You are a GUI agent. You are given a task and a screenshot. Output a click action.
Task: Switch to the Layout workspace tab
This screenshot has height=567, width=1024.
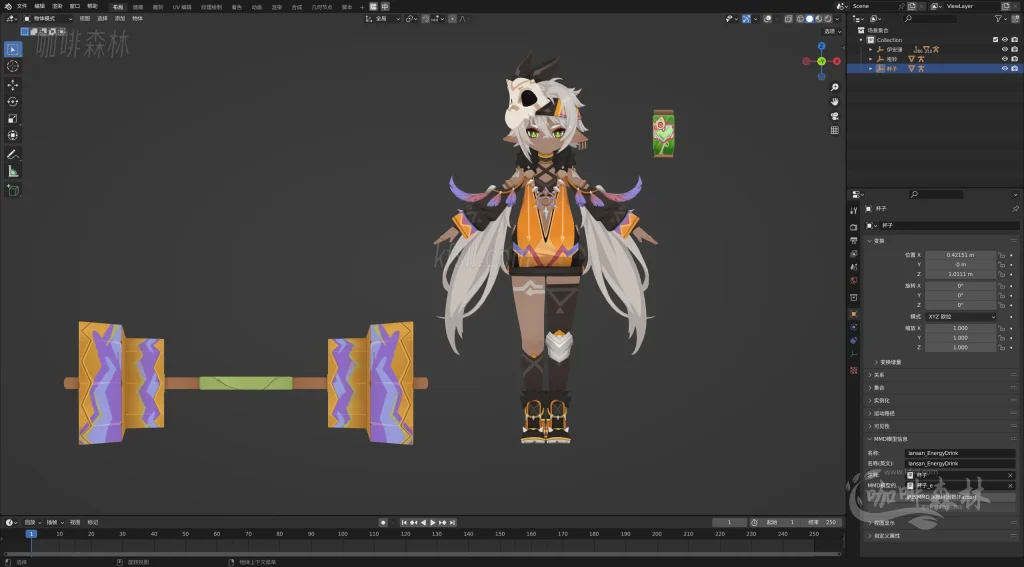pyautogui.click(x=118, y=7)
